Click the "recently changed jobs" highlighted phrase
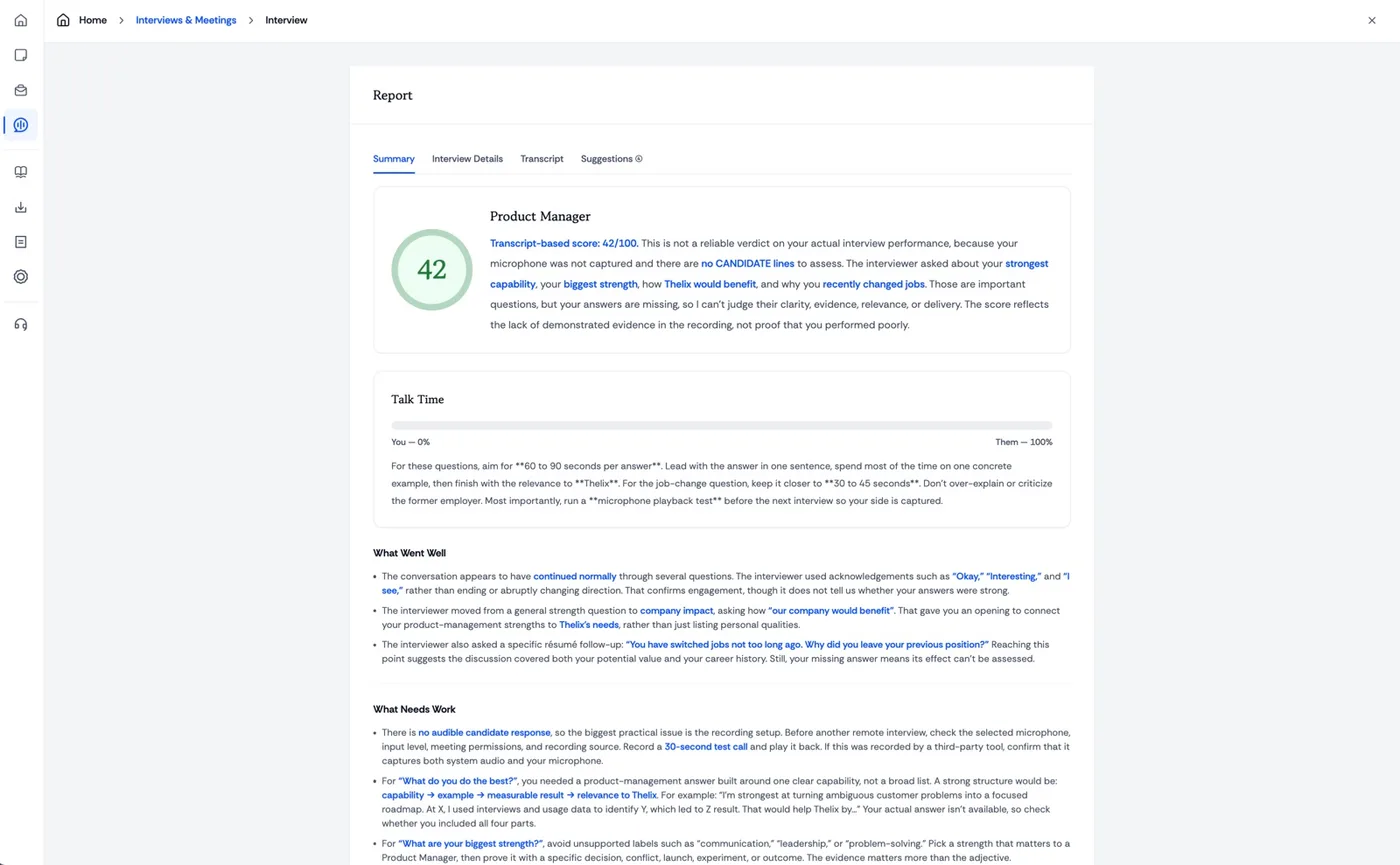 (x=874, y=284)
